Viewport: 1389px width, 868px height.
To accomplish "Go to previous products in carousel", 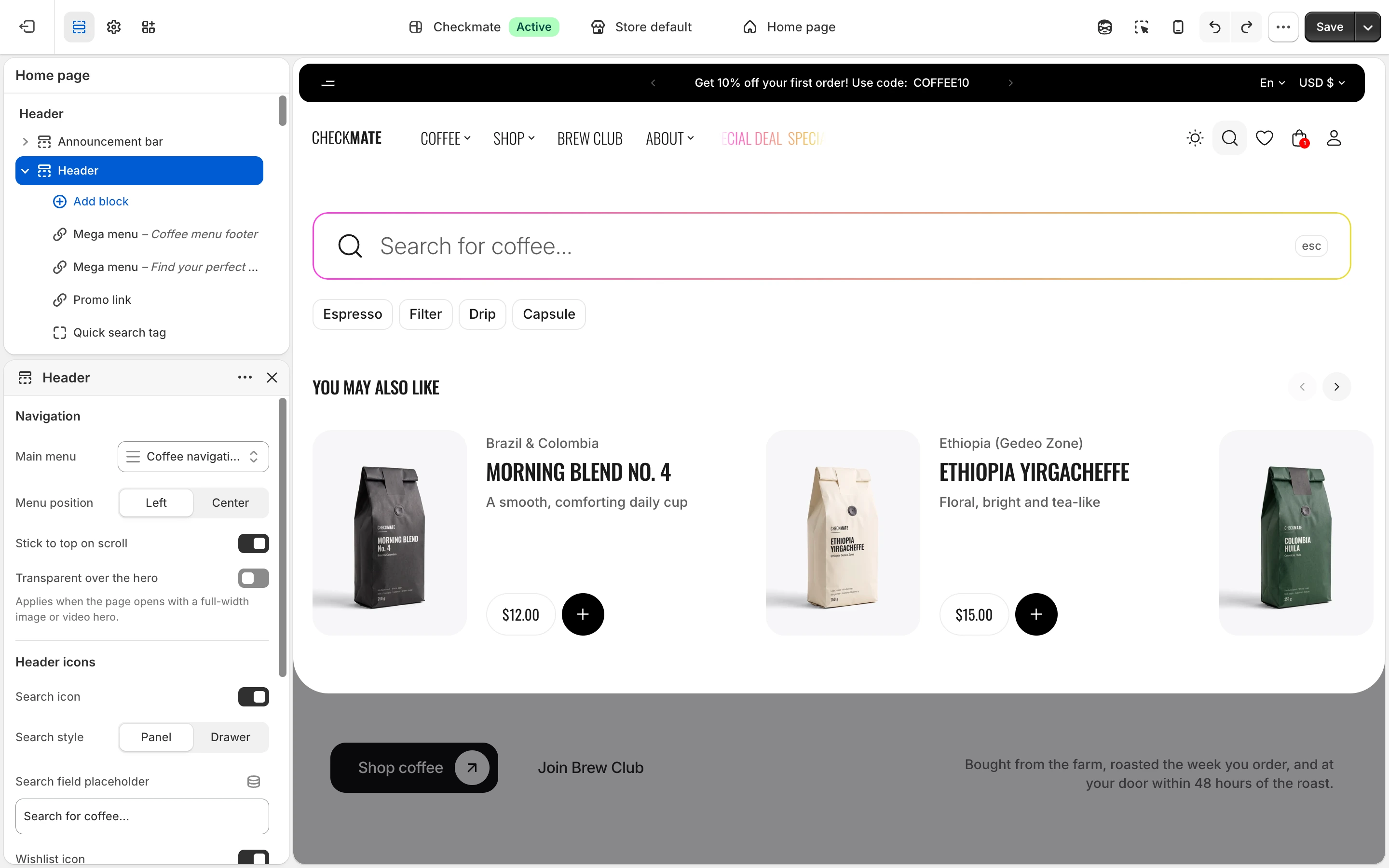I will click(1302, 386).
